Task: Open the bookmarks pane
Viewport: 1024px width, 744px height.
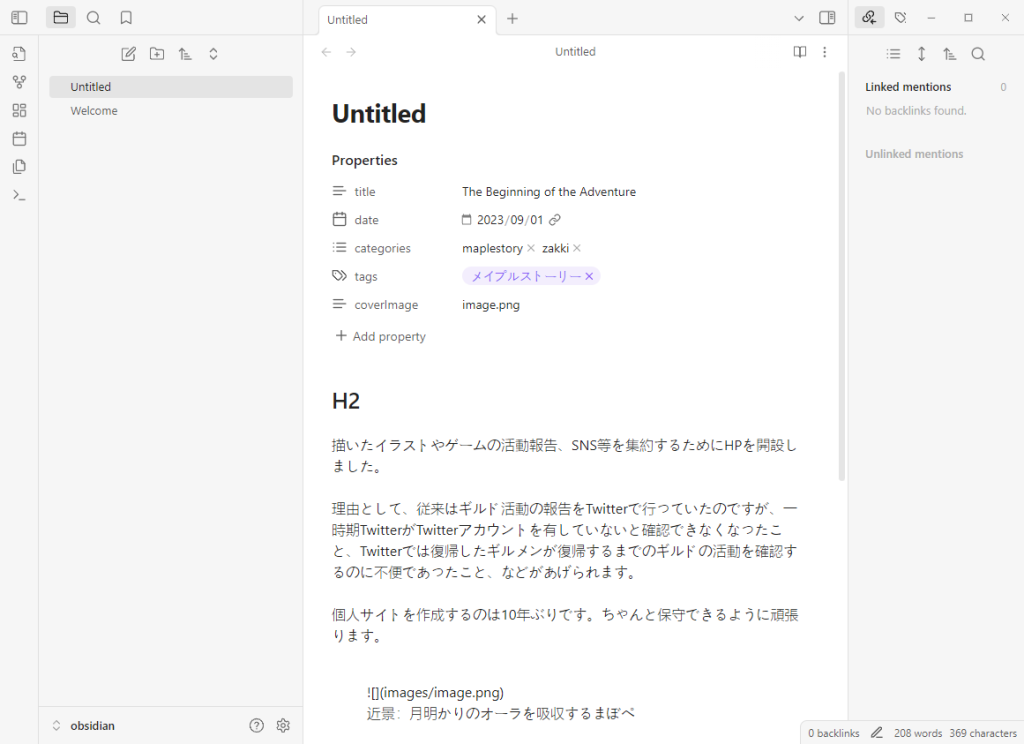Action: (125, 17)
